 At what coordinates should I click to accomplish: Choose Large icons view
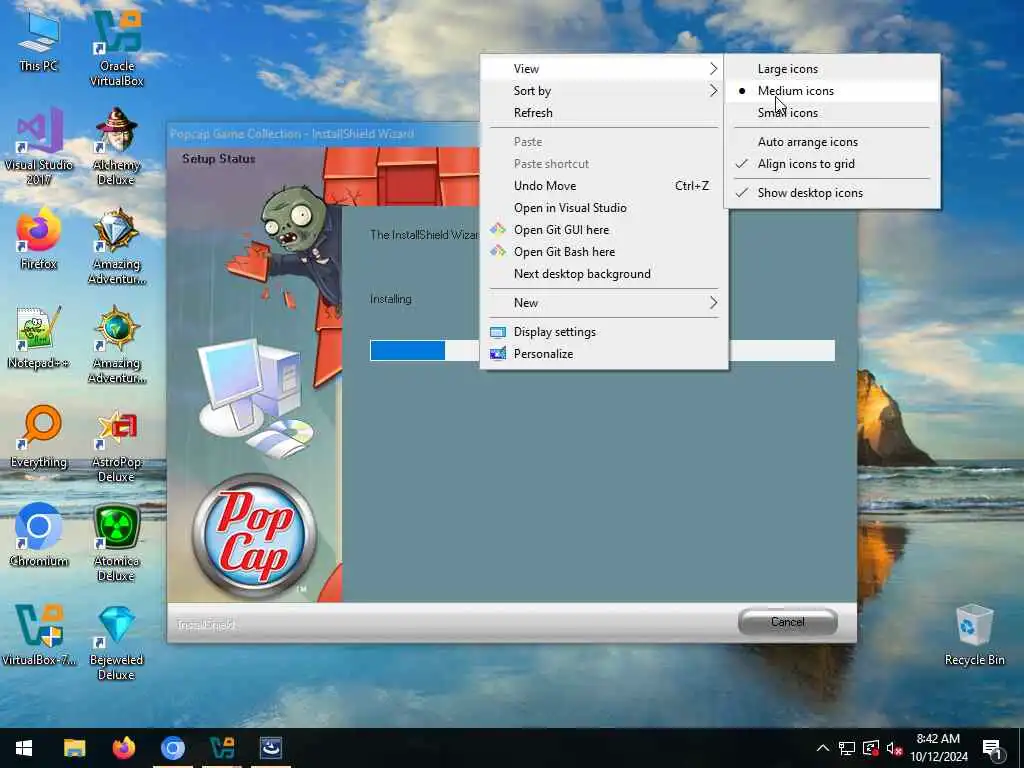click(x=833, y=69)
